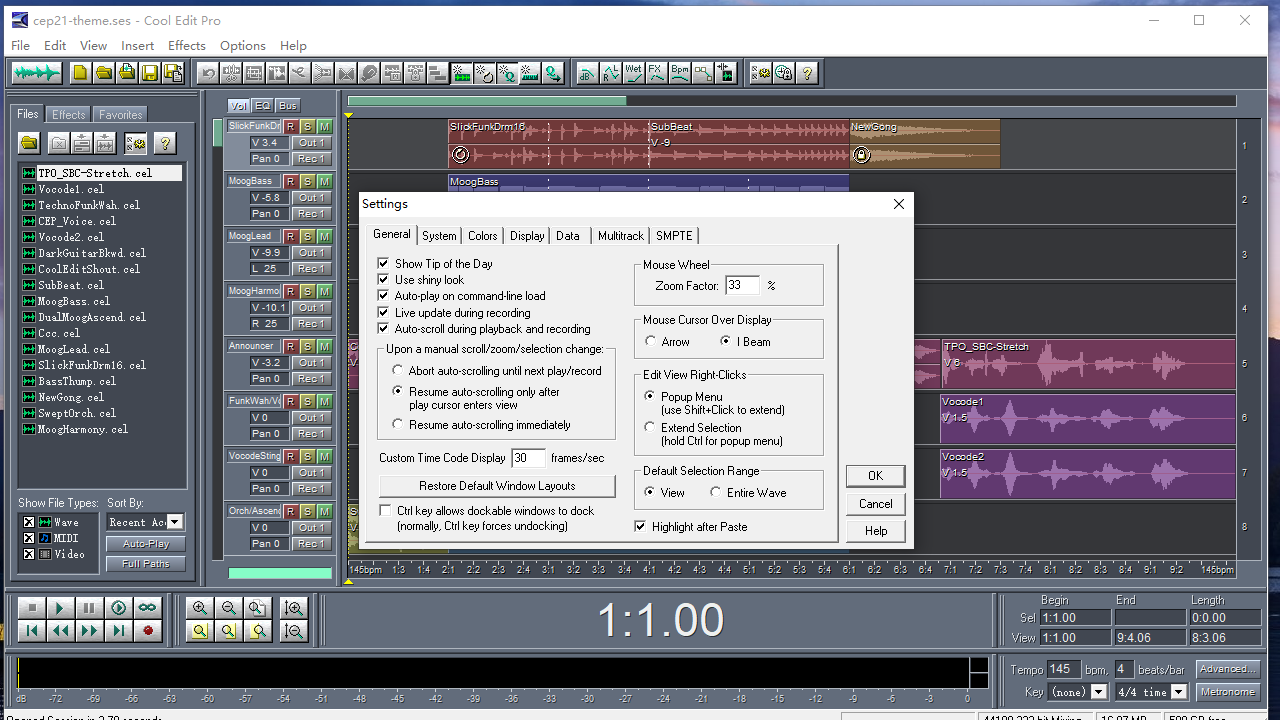Click the Zoom Factor input field
Screen dimensions: 1280x720
[742, 286]
